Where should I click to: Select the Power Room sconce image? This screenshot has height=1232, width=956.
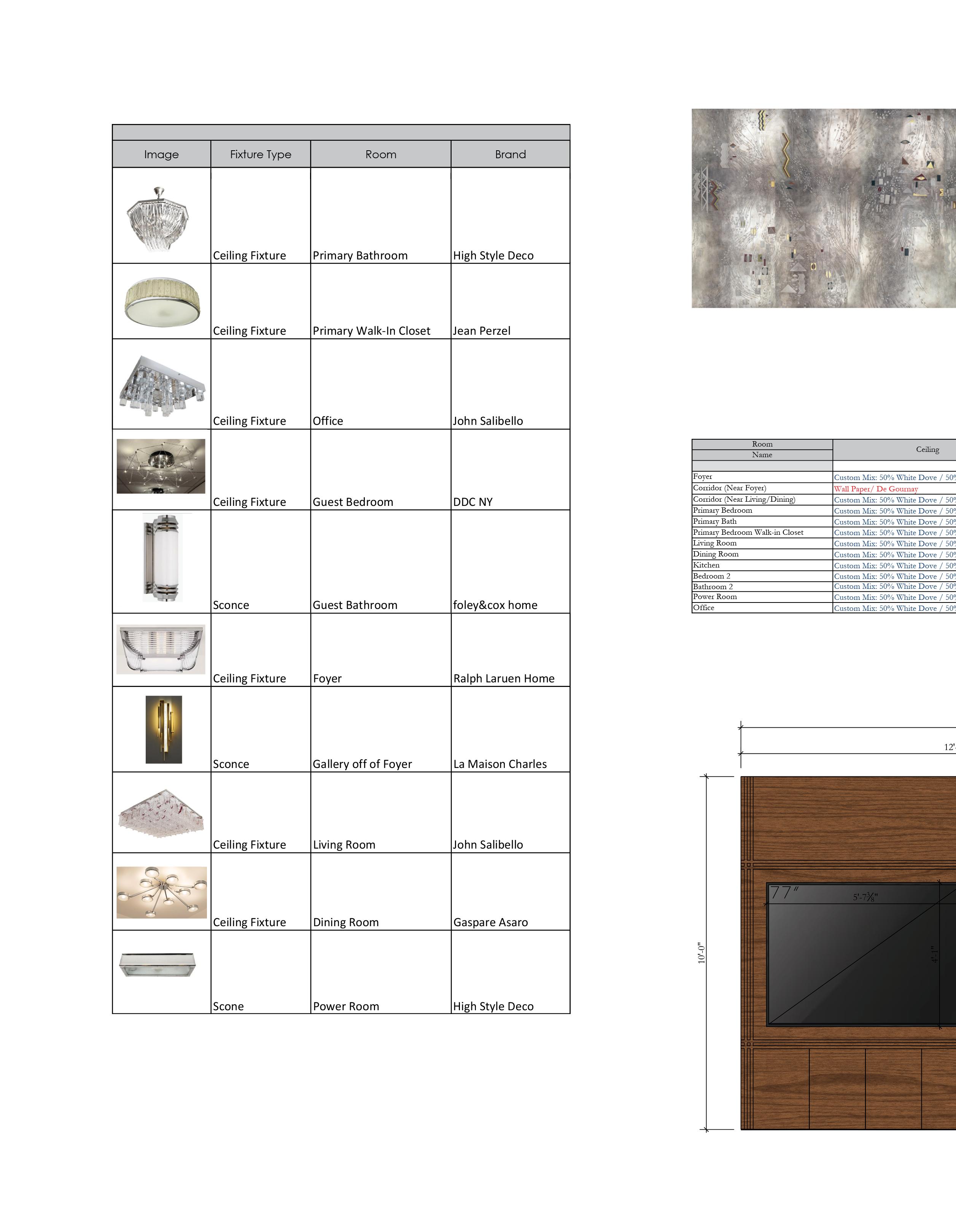point(158,965)
